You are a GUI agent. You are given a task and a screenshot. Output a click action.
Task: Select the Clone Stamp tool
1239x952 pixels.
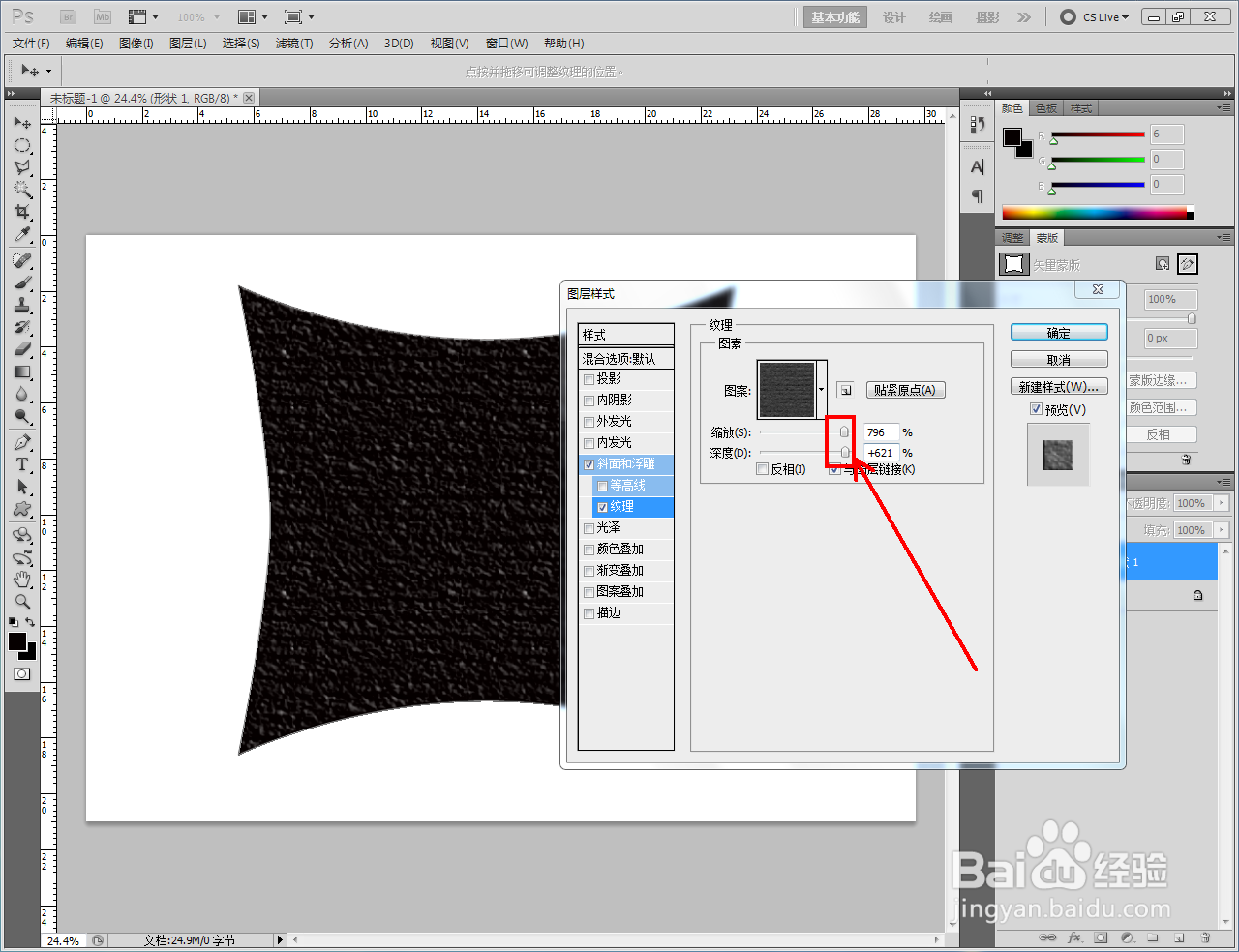tap(22, 305)
